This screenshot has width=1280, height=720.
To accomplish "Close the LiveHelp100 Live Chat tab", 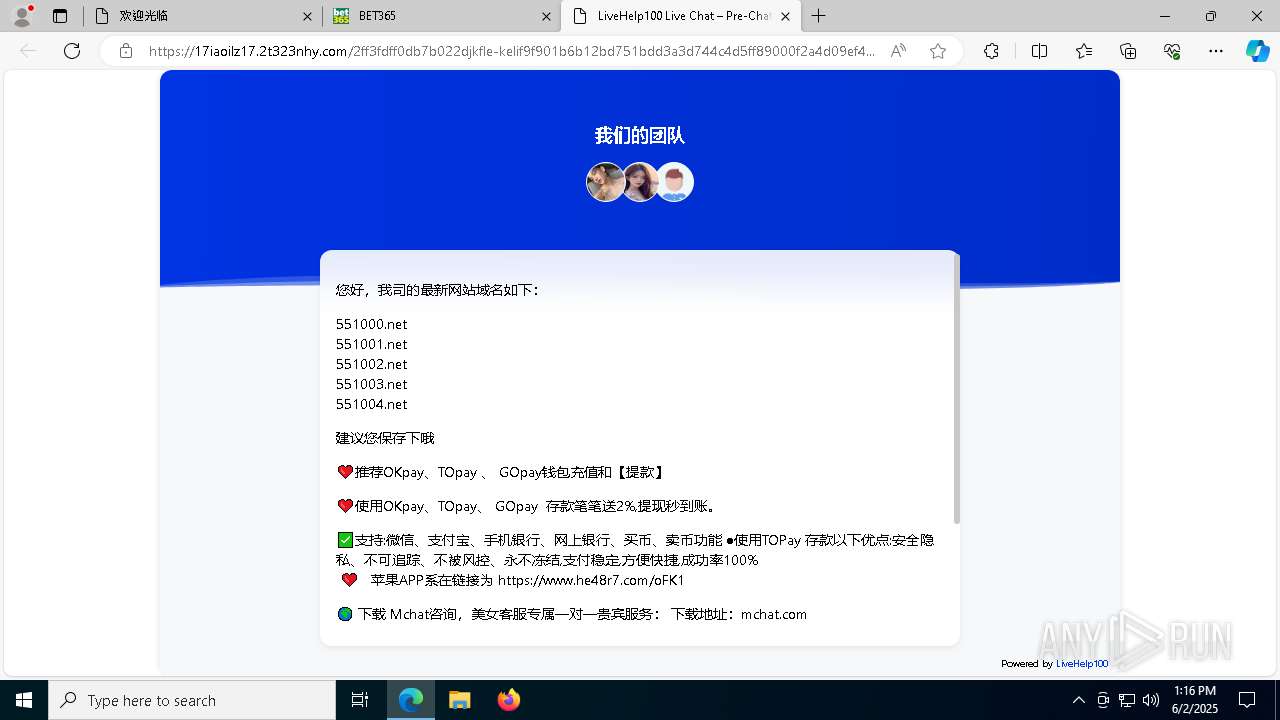I will [785, 16].
